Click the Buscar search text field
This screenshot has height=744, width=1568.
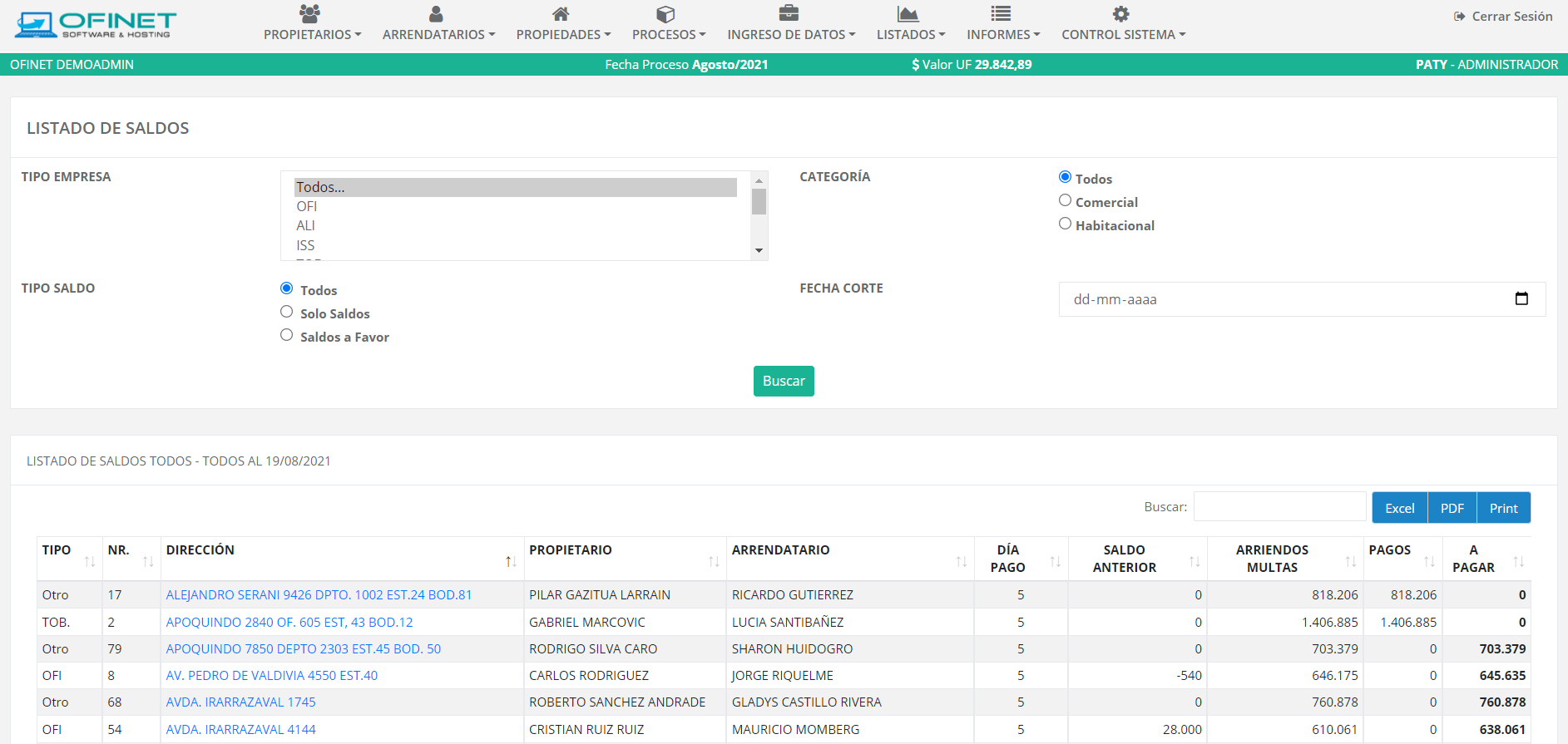tap(1279, 507)
